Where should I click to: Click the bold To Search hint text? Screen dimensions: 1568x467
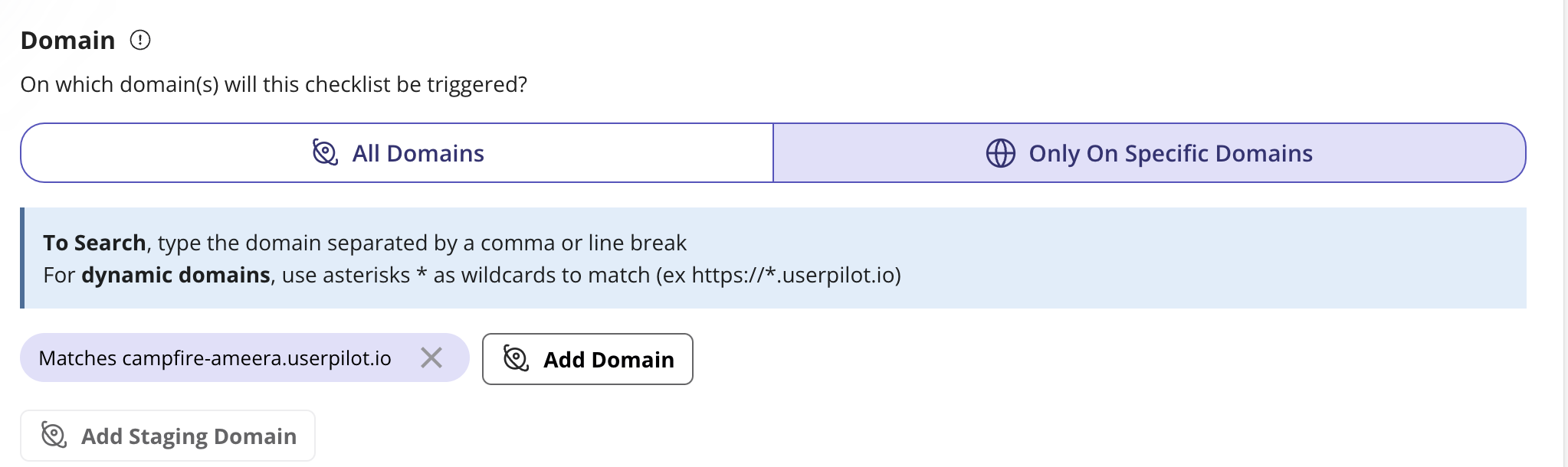click(94, 243)
